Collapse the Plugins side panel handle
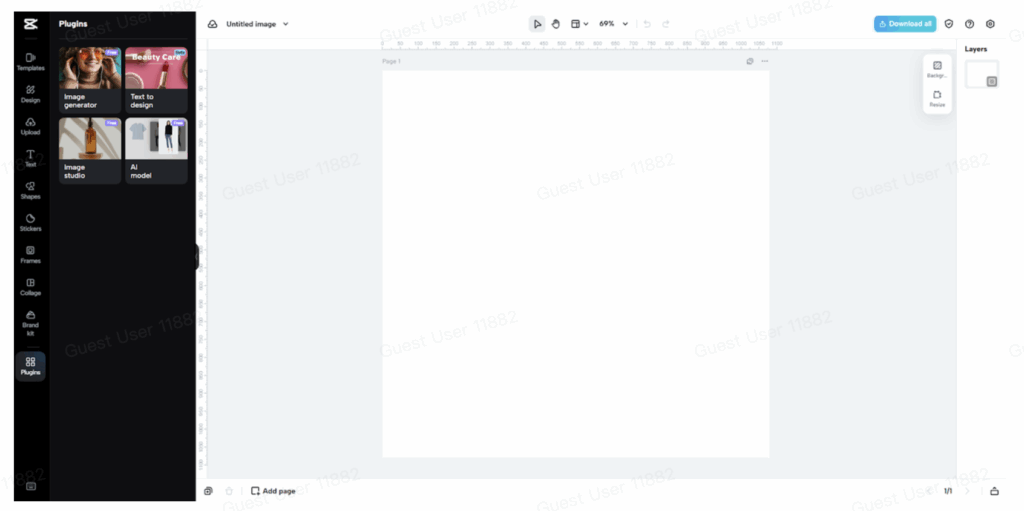 click(197, 257)
